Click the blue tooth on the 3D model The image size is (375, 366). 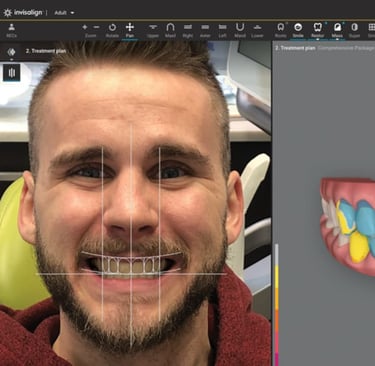tap(365, 218)
